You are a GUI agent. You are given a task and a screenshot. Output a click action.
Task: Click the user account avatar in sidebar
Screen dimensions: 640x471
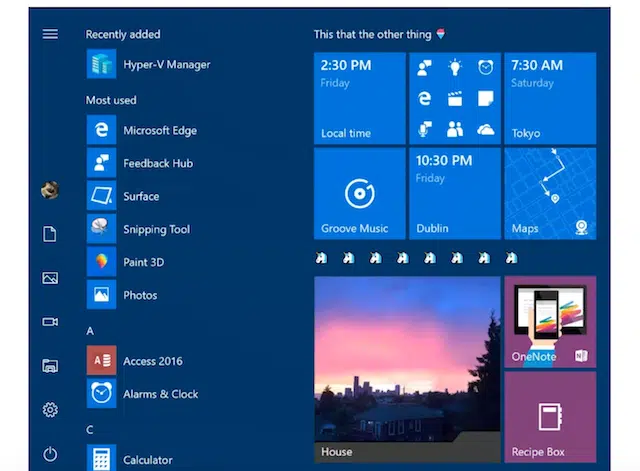(x=50, y=190)
